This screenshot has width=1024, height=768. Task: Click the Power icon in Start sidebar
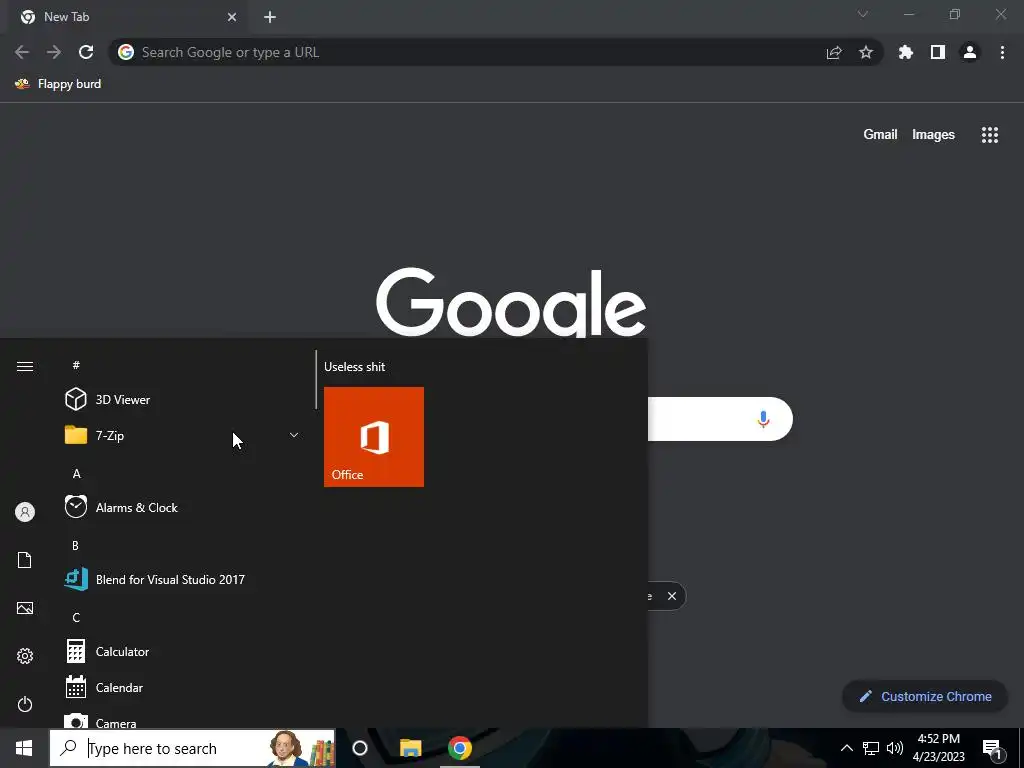[25, 704]
